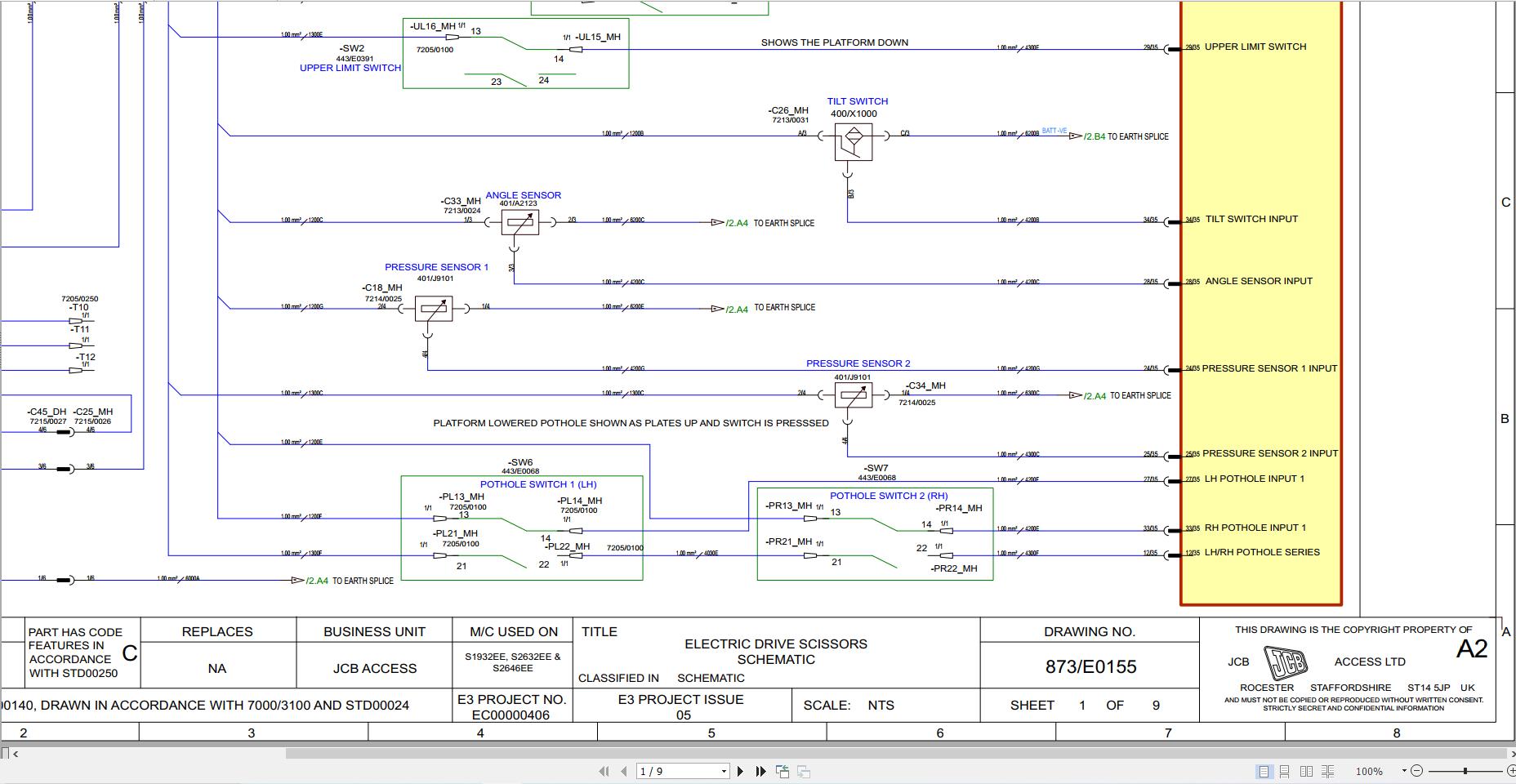Click the -UL16_MH terminal label
This screenshot has height=784, width=1516.
[x=432, y=26]
